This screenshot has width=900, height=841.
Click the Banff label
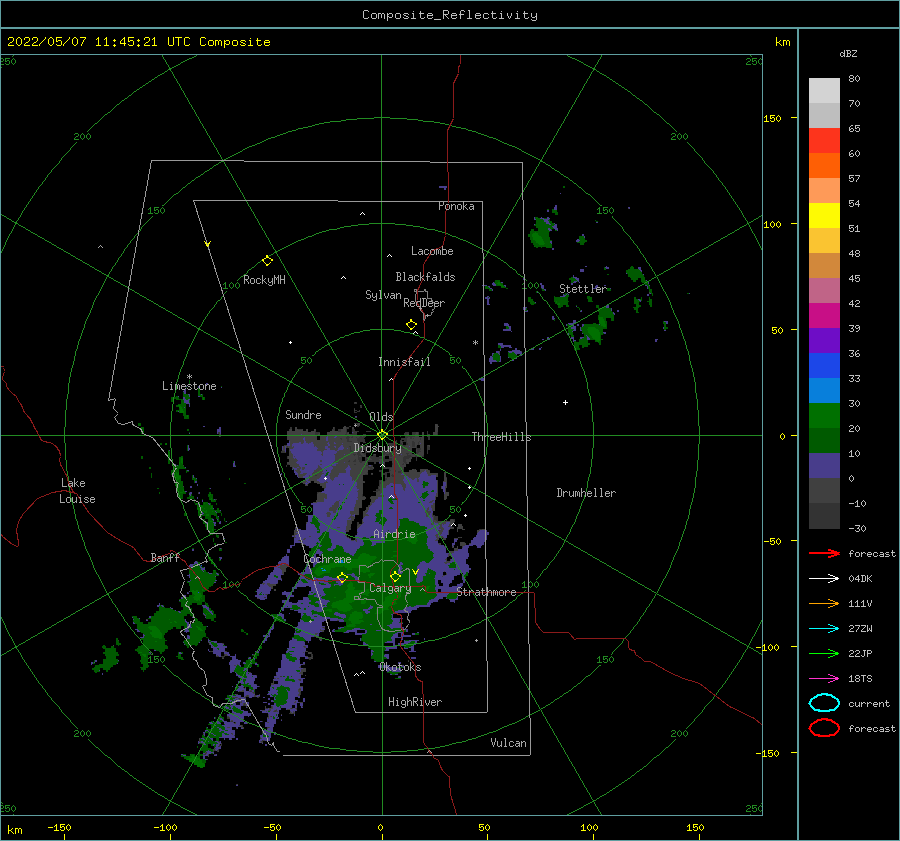(x=165, y=558)
